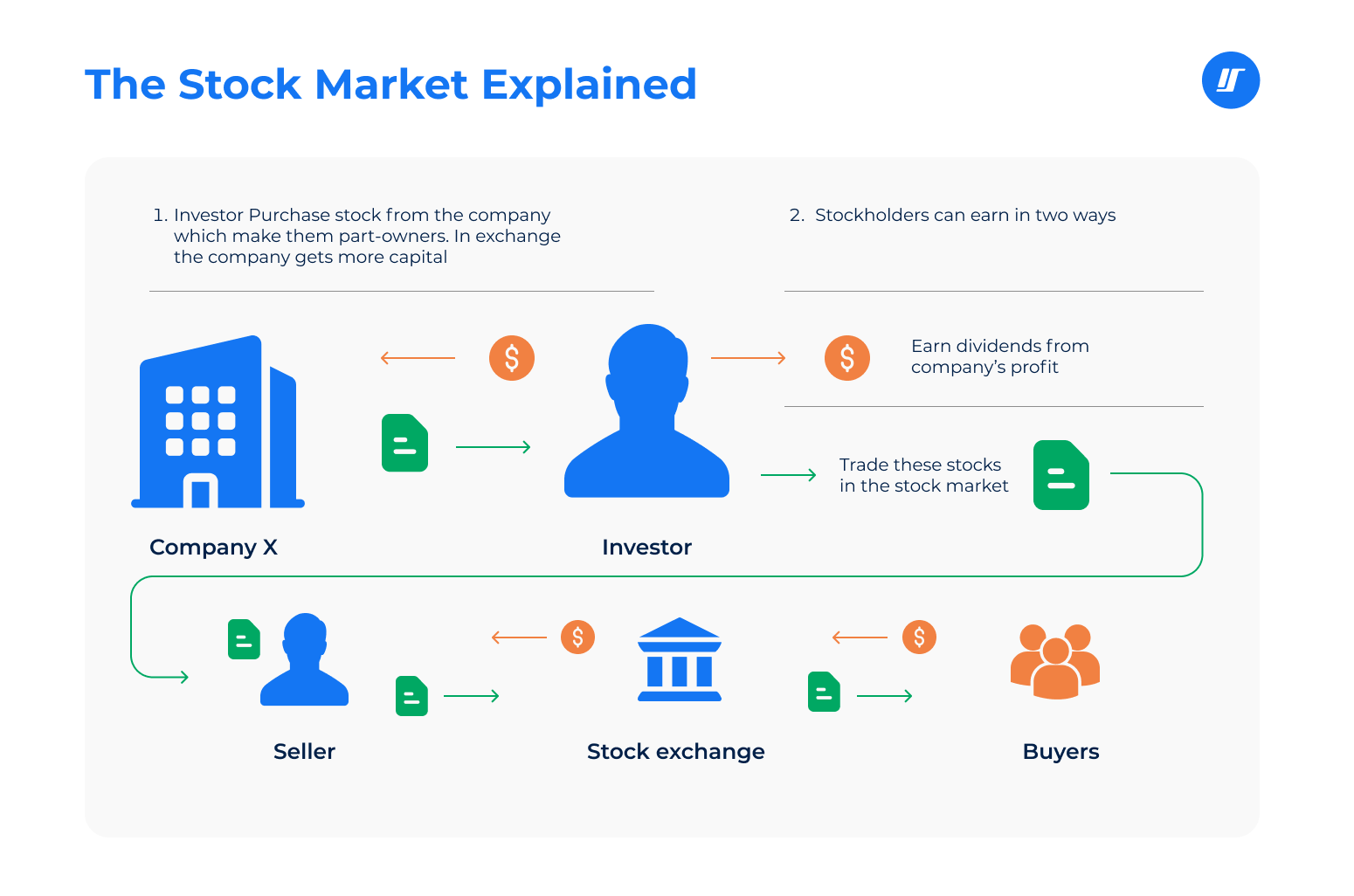Click 'Trade these stocks in the stock market' text
This screenshot has height=896, width=1354.
point(924,475)
